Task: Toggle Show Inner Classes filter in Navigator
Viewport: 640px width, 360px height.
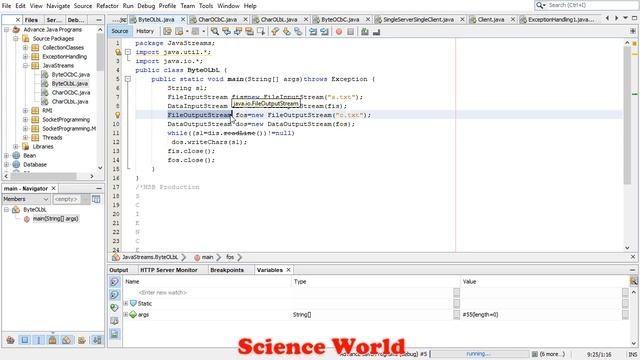Action: (66, 340)
